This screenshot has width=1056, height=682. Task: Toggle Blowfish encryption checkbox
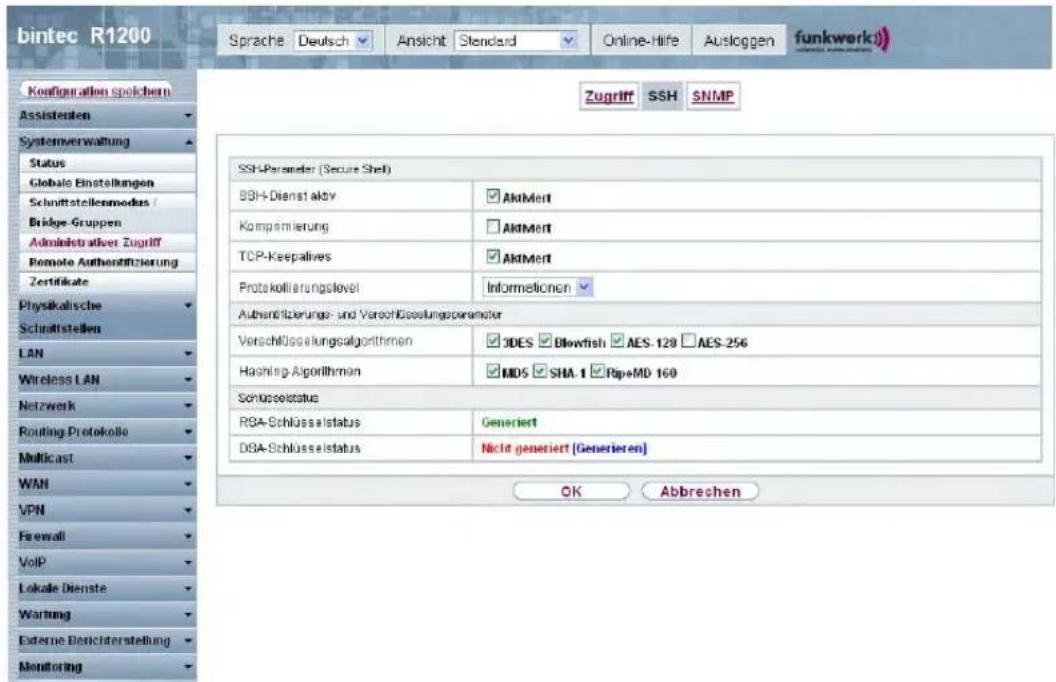point(545,341)
